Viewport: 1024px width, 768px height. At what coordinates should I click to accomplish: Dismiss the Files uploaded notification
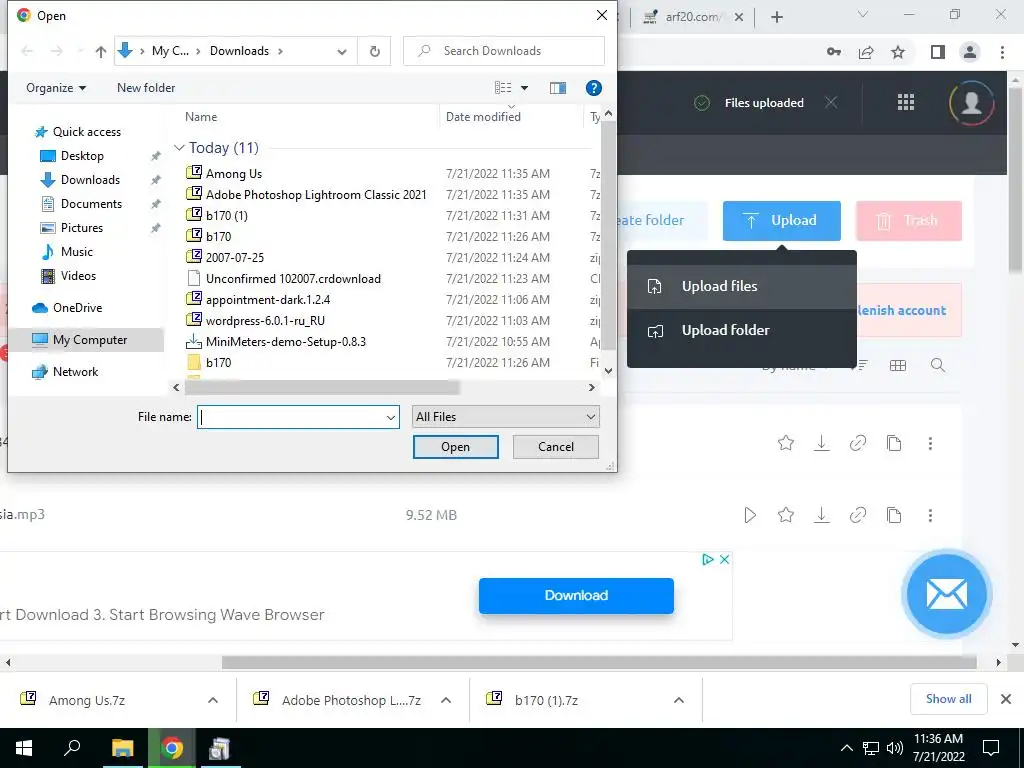(x=831, y=103)
